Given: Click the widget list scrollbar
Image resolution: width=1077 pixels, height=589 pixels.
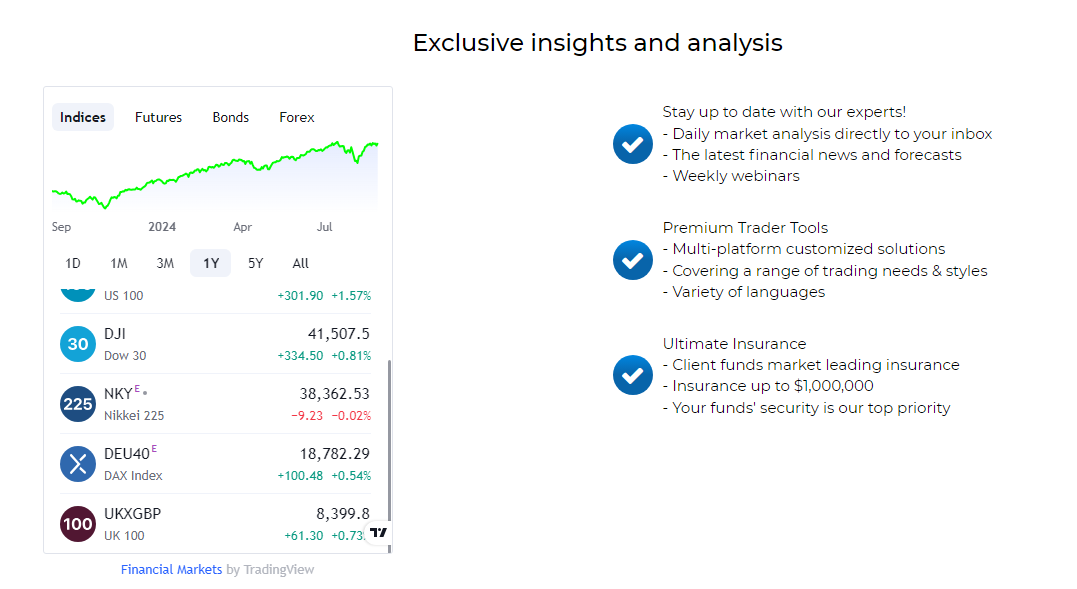Looking at the screenshot, I should (x=390, y=440).
